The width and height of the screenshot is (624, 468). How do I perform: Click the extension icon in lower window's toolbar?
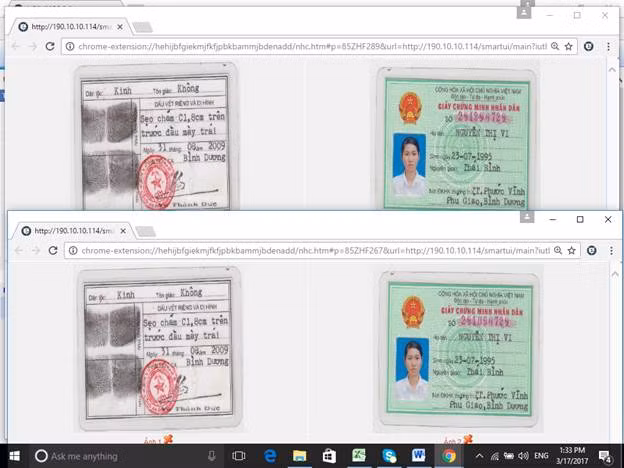point(592,251)
